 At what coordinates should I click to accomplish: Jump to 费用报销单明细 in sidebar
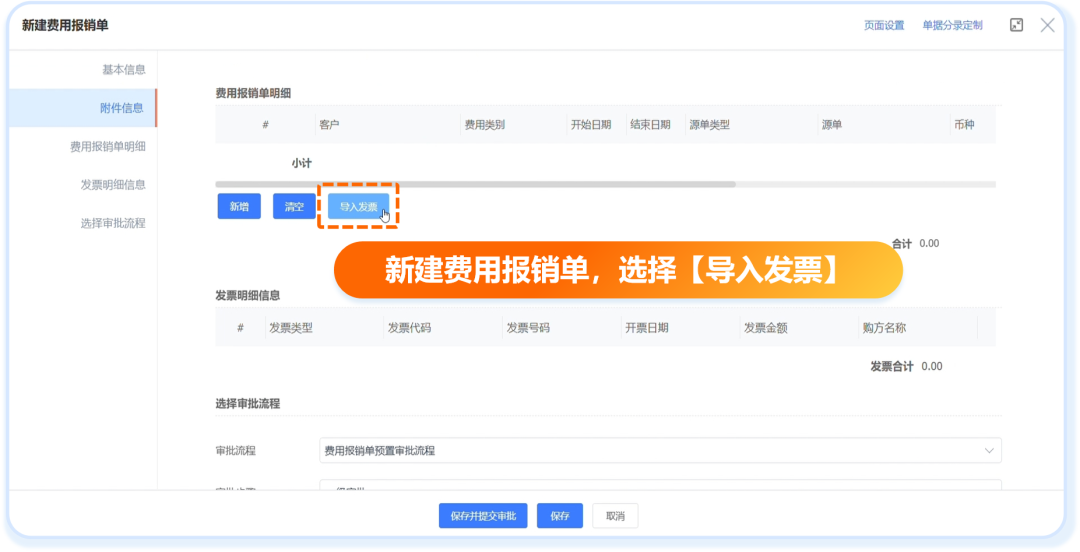click(107, 147)
